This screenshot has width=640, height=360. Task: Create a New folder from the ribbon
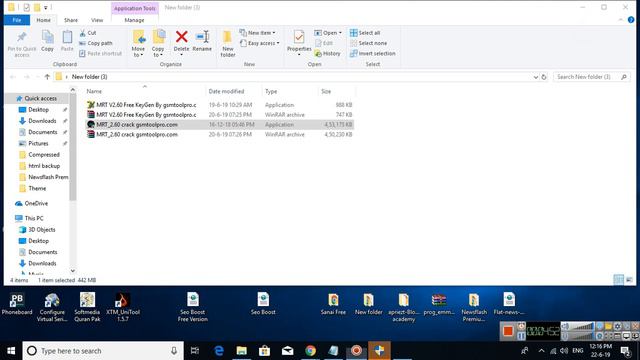coord(227,44)
